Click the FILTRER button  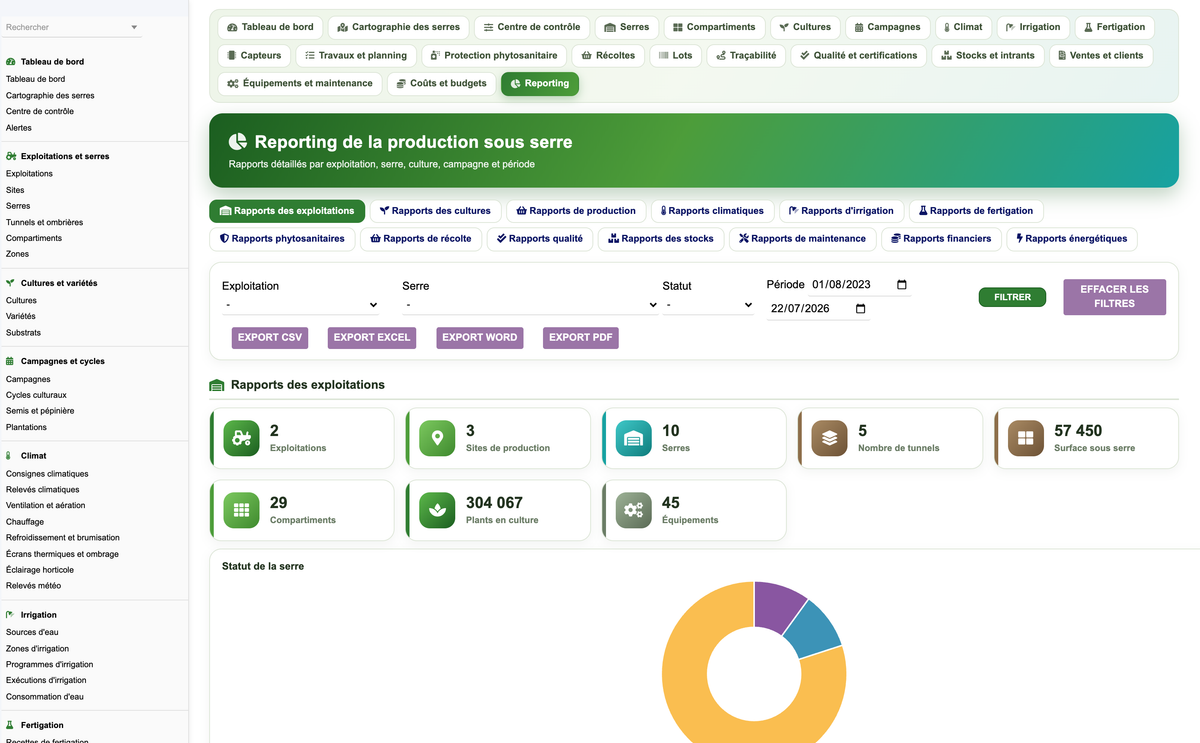[x=1012, y=297]
